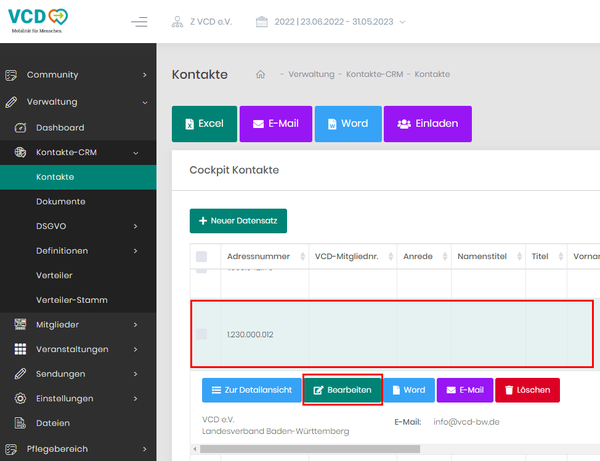Click the horizontal table scrollbar thumb

[x=310, y=449]
